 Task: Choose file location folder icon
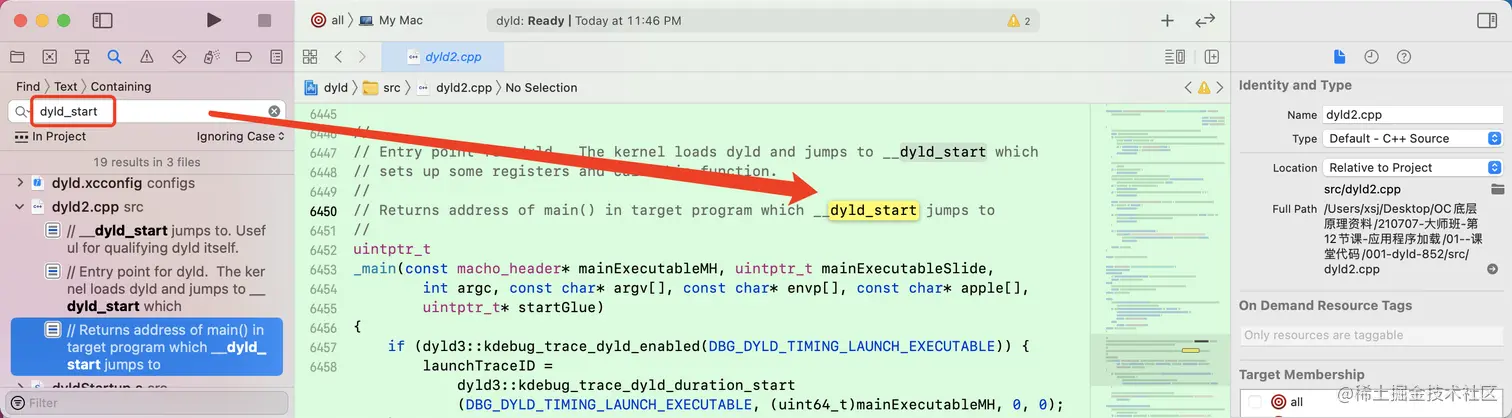[1497, 189]
